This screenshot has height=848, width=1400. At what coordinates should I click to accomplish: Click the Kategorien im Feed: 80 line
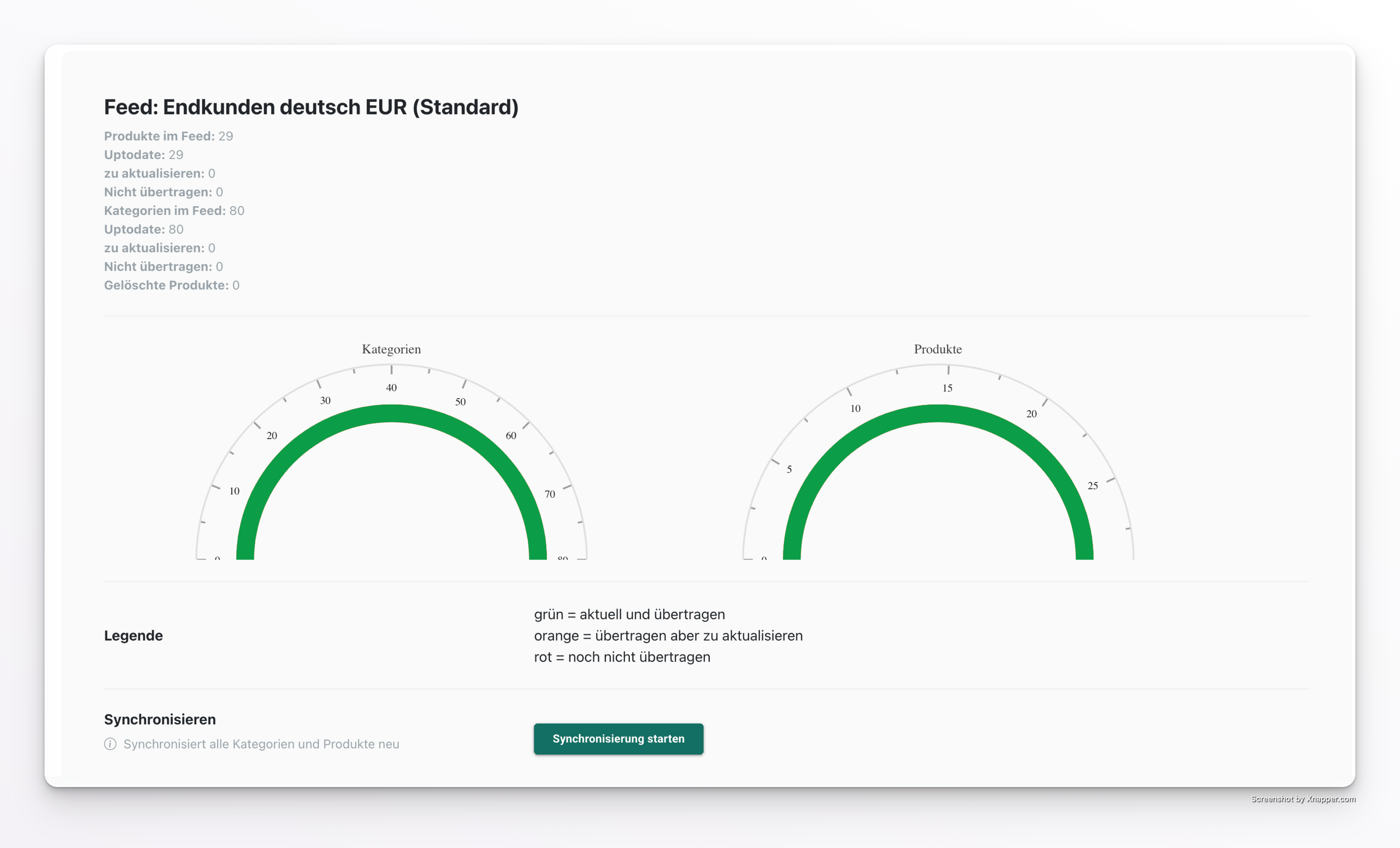174,211
